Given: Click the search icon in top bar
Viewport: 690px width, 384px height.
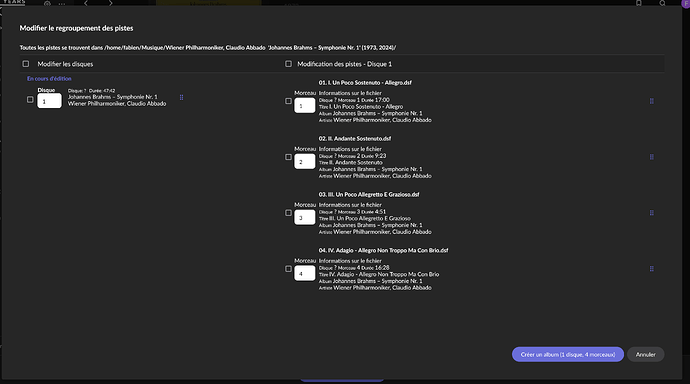Looking at the screenshot, I should (662, 3).
